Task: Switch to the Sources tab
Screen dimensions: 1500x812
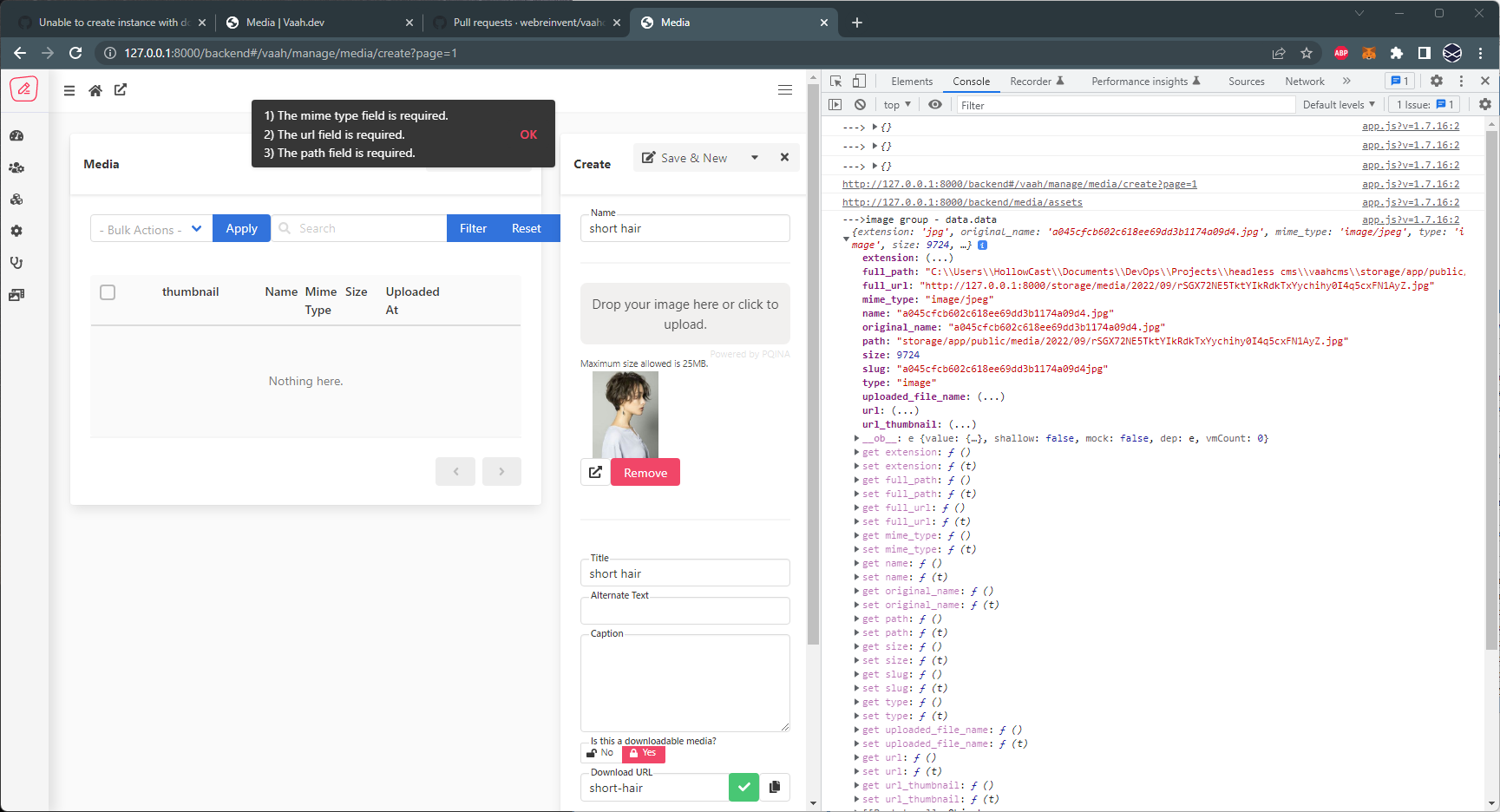Action: 1246,81
